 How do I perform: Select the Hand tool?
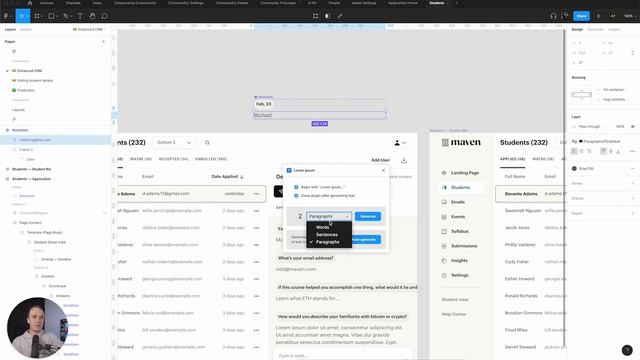[92, 16]
